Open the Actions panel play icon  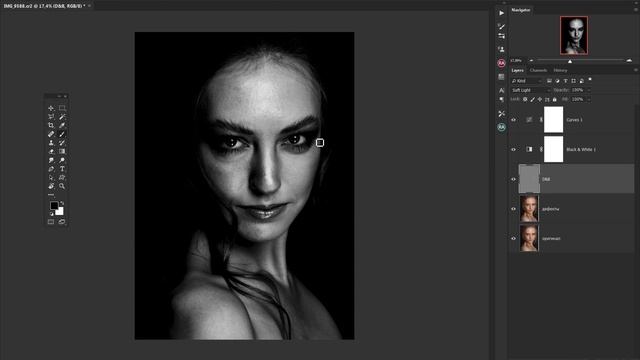click(501, 13)
